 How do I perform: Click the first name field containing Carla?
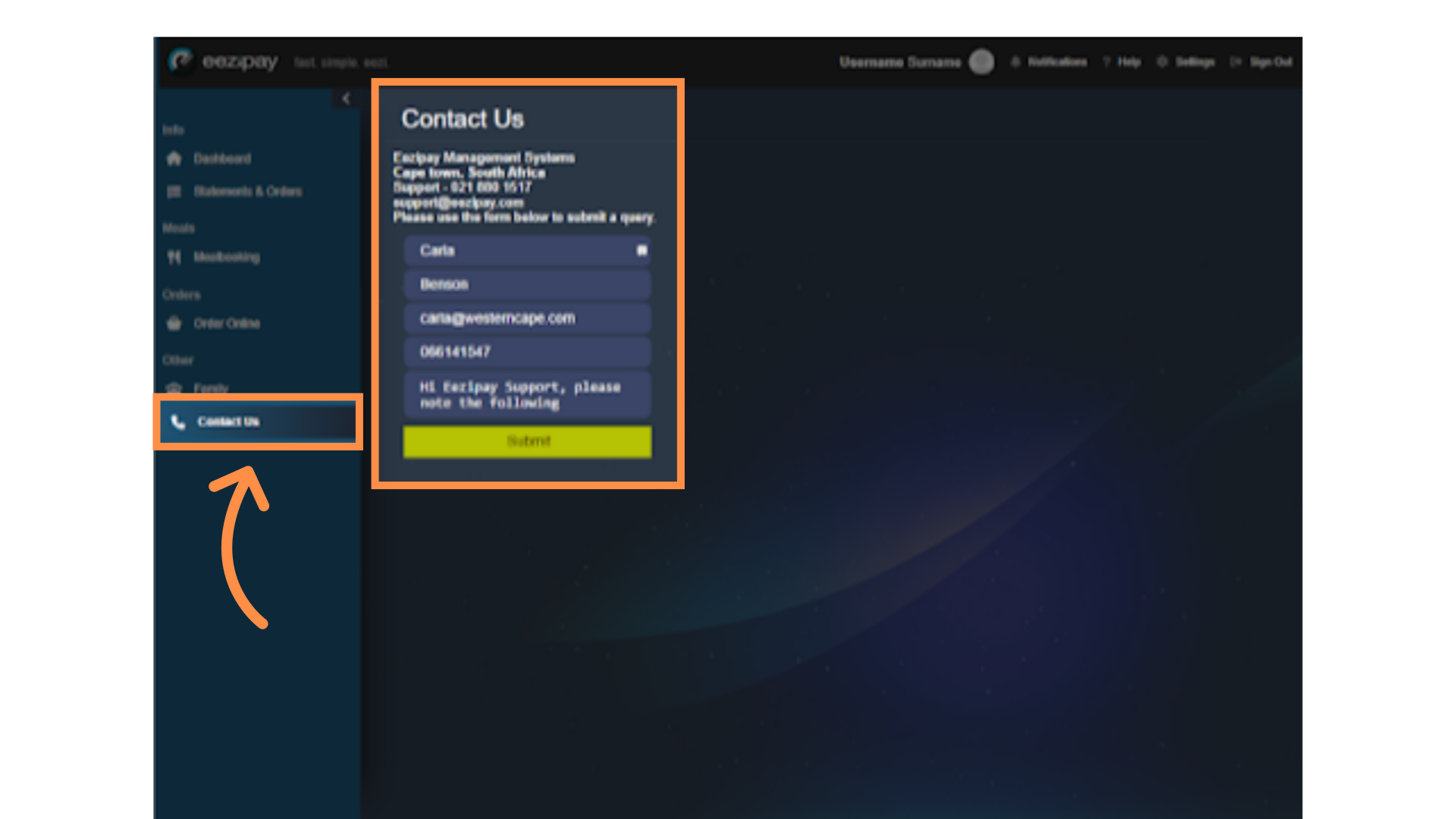point(527,250)
